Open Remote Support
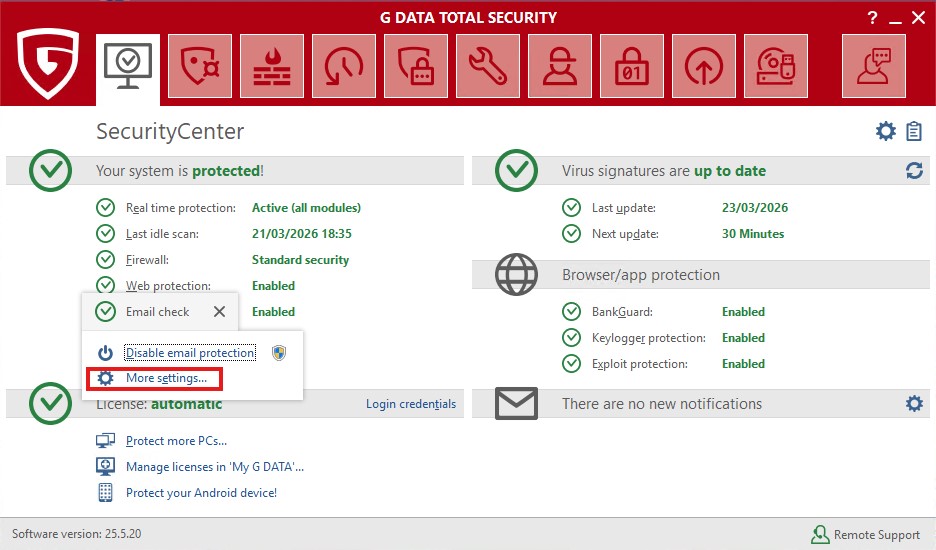 (866, 534)
